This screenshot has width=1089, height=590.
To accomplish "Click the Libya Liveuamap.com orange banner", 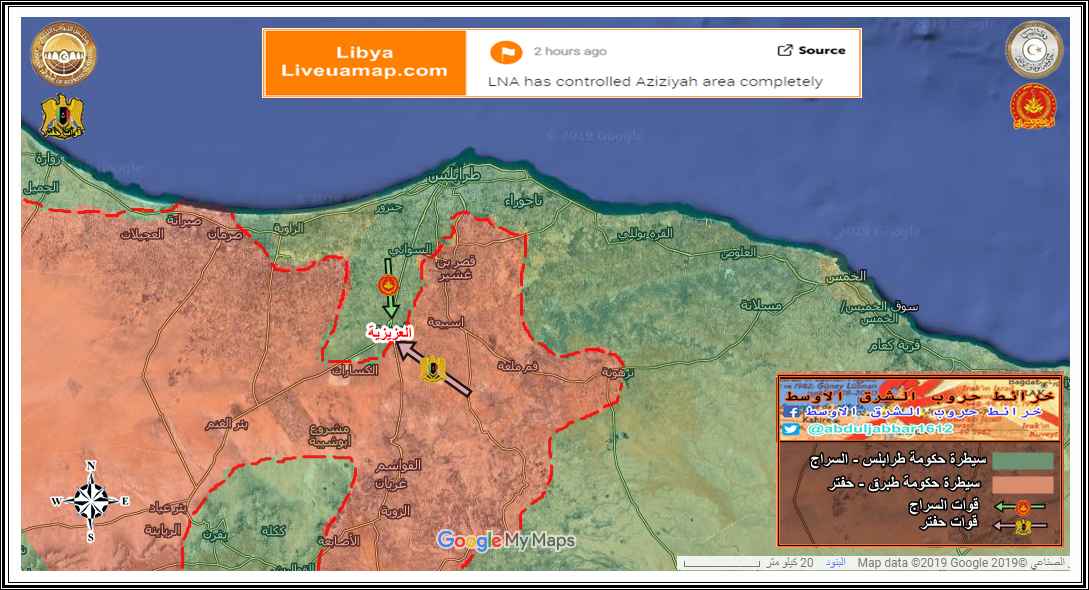I will pos(365,62).
